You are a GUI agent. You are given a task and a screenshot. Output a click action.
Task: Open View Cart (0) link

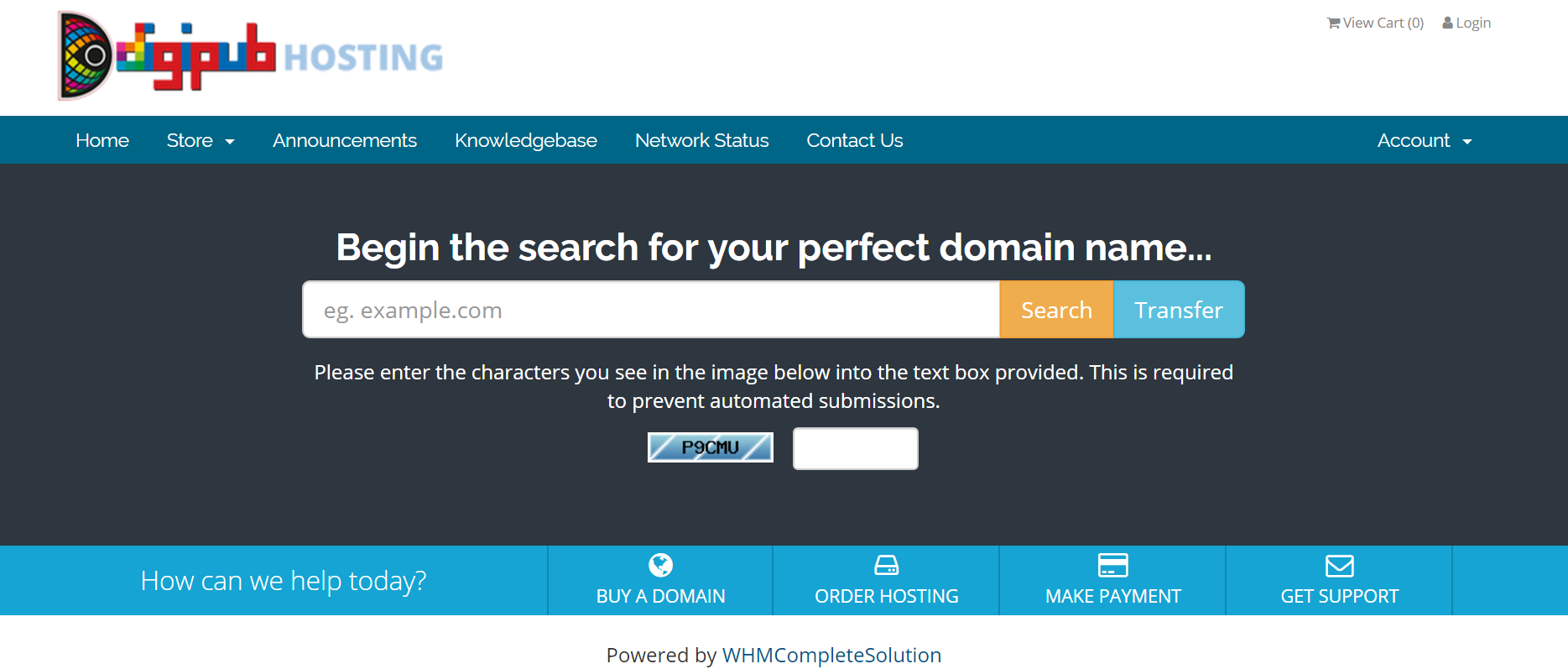tap(1375, 23)
